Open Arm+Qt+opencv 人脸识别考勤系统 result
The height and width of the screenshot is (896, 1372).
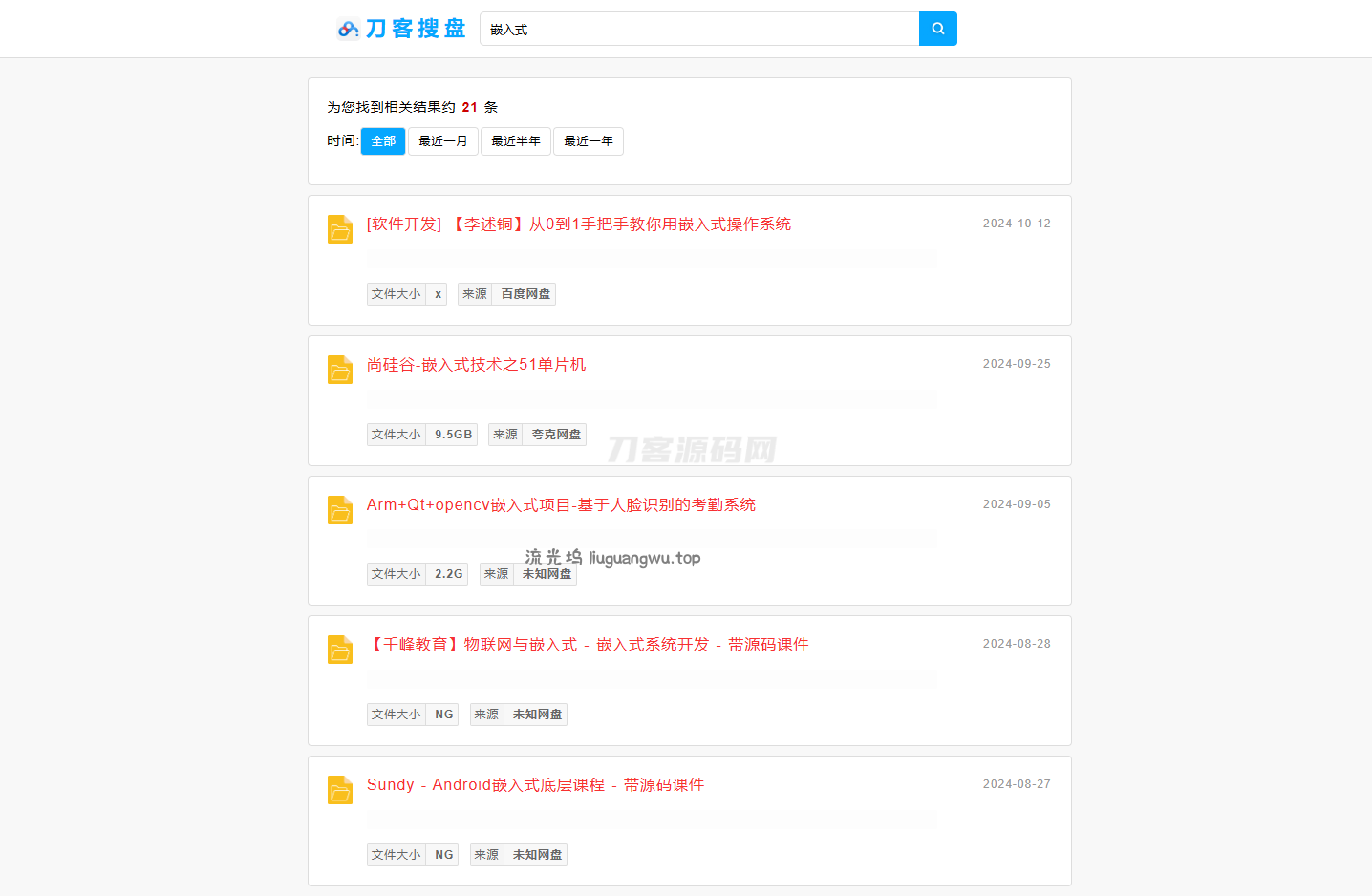[x=561, y=505]
